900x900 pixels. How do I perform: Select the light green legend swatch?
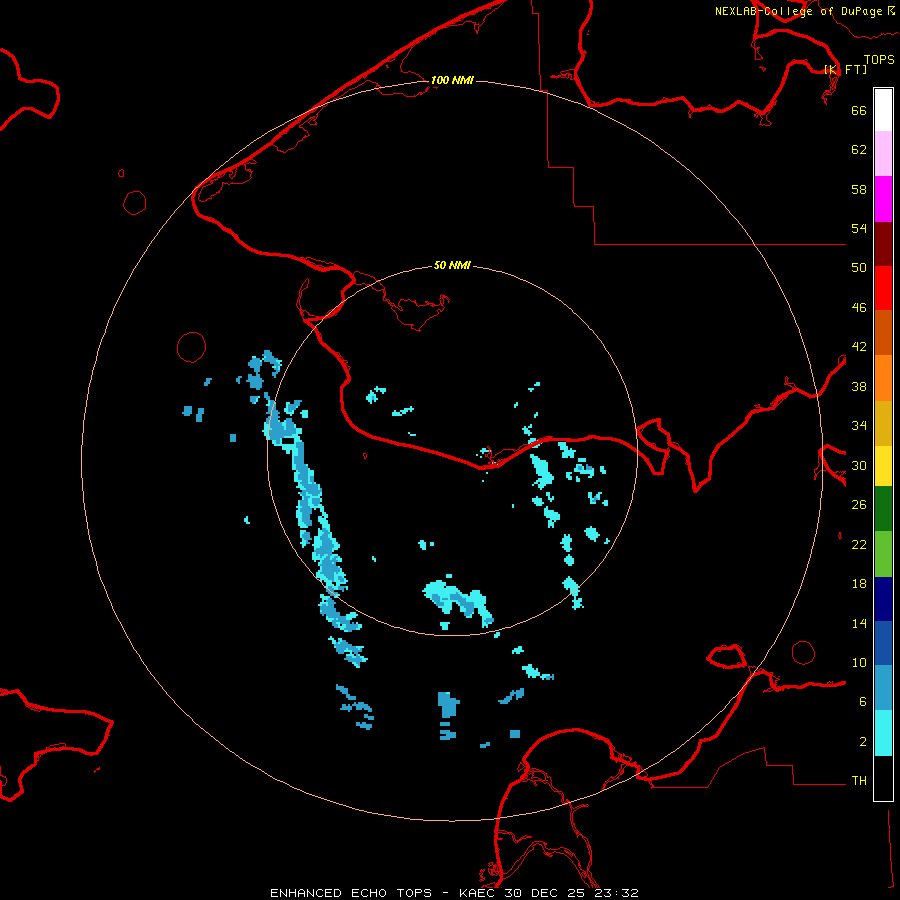pyautogui.click(x=883, y=554)
